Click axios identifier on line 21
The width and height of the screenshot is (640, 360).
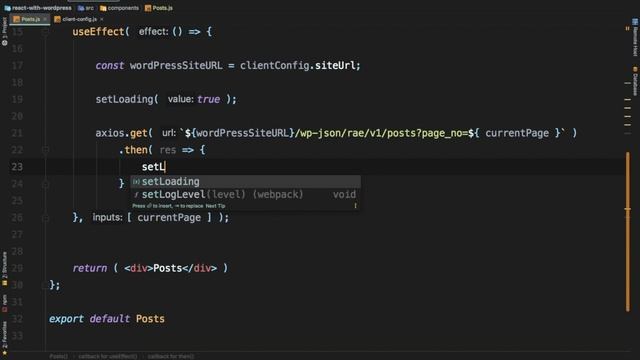(110, 133)
